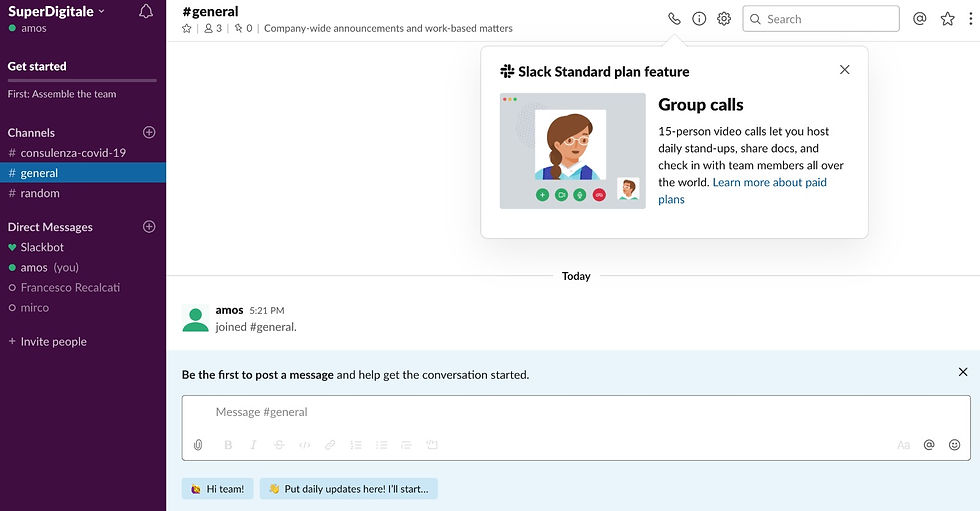
Task: Insert a bulleted list in composer
Action: (381, 445)
